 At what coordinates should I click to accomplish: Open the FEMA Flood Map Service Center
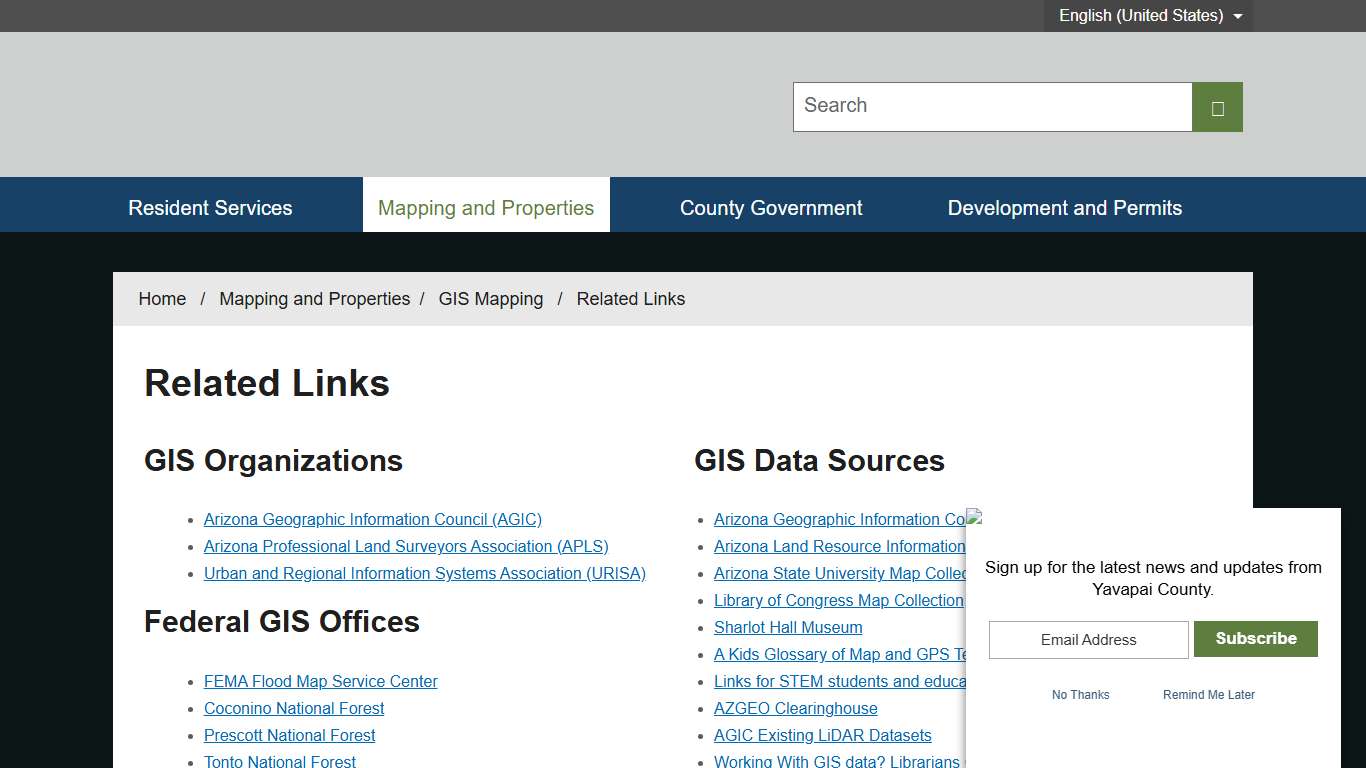320,681
